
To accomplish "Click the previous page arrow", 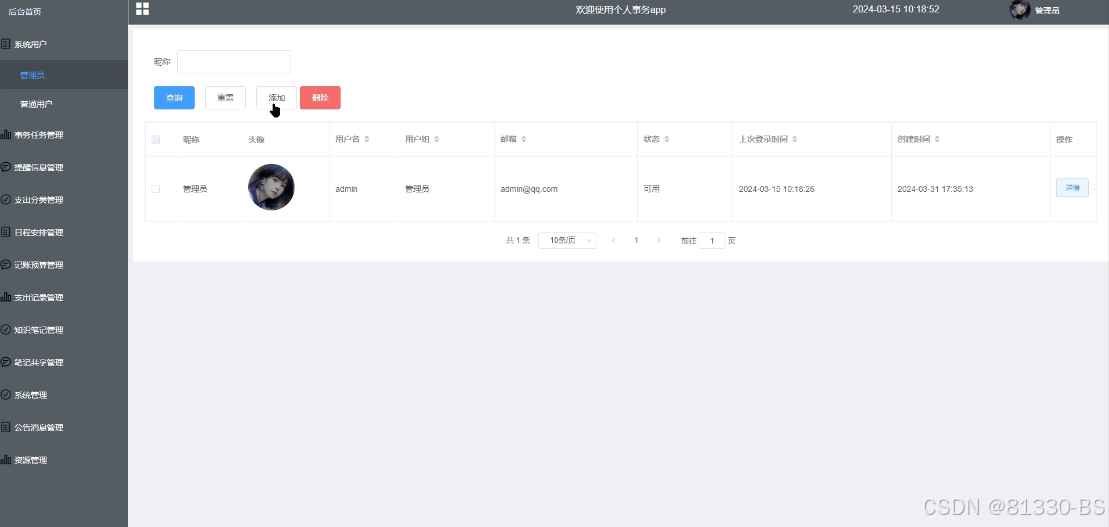I will pyautogui.click(x=613, y=241).
